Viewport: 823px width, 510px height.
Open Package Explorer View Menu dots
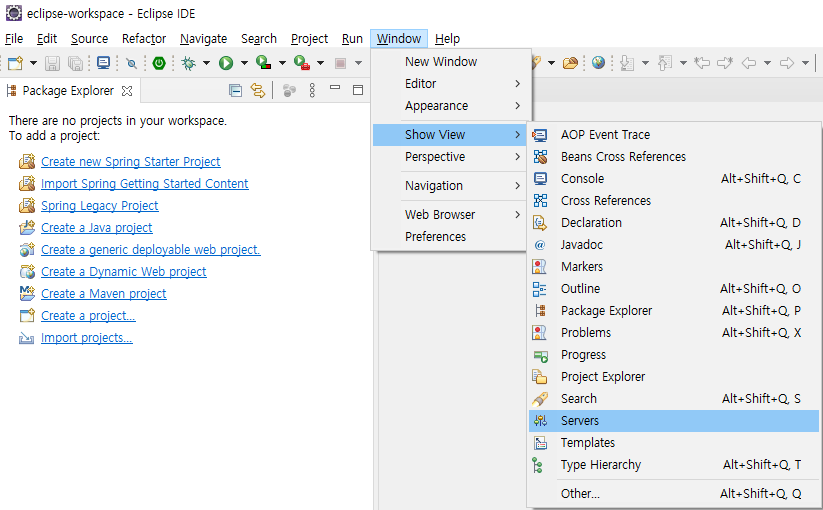312,91
